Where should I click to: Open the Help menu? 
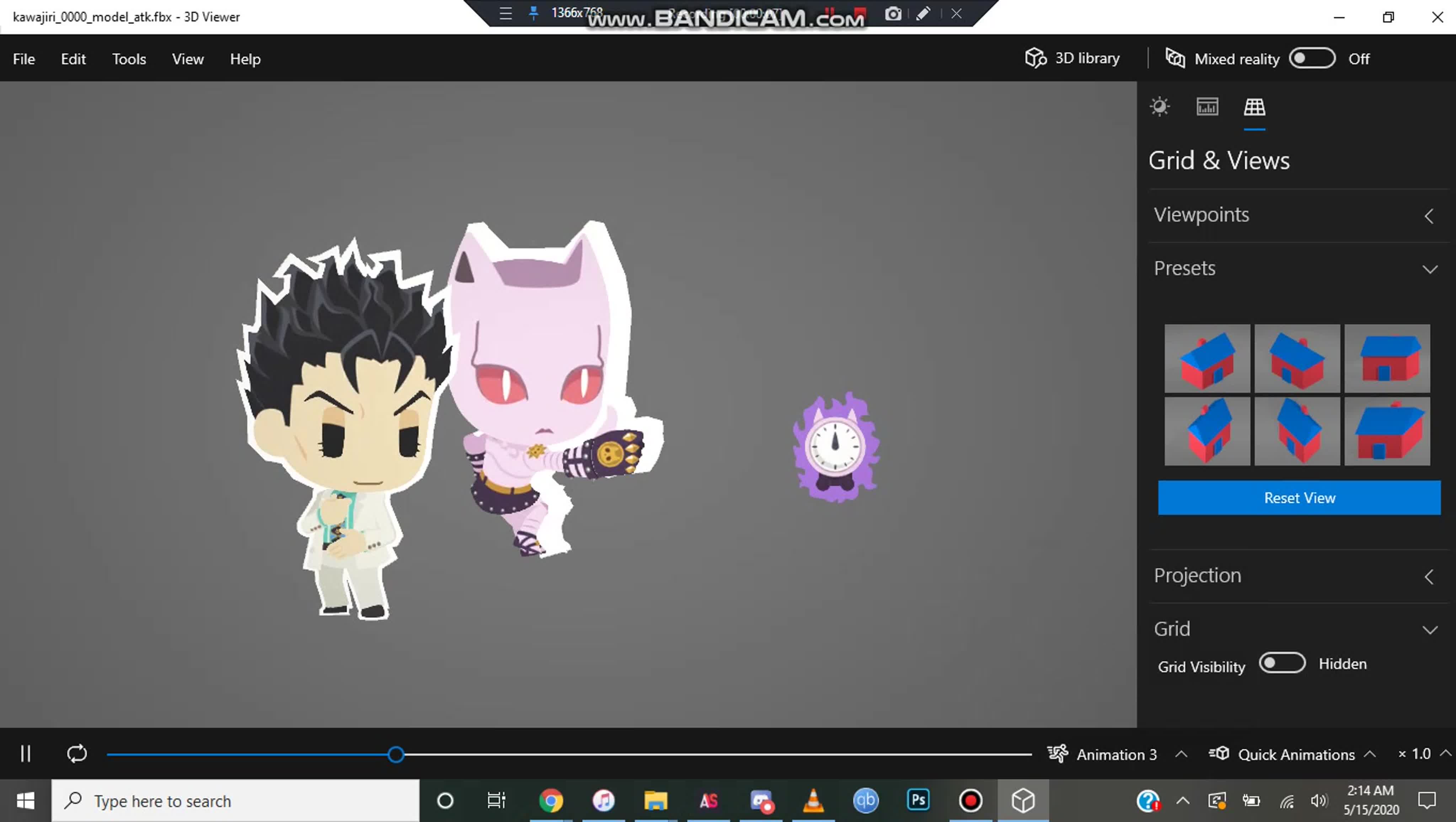click(x=245, y=59)
